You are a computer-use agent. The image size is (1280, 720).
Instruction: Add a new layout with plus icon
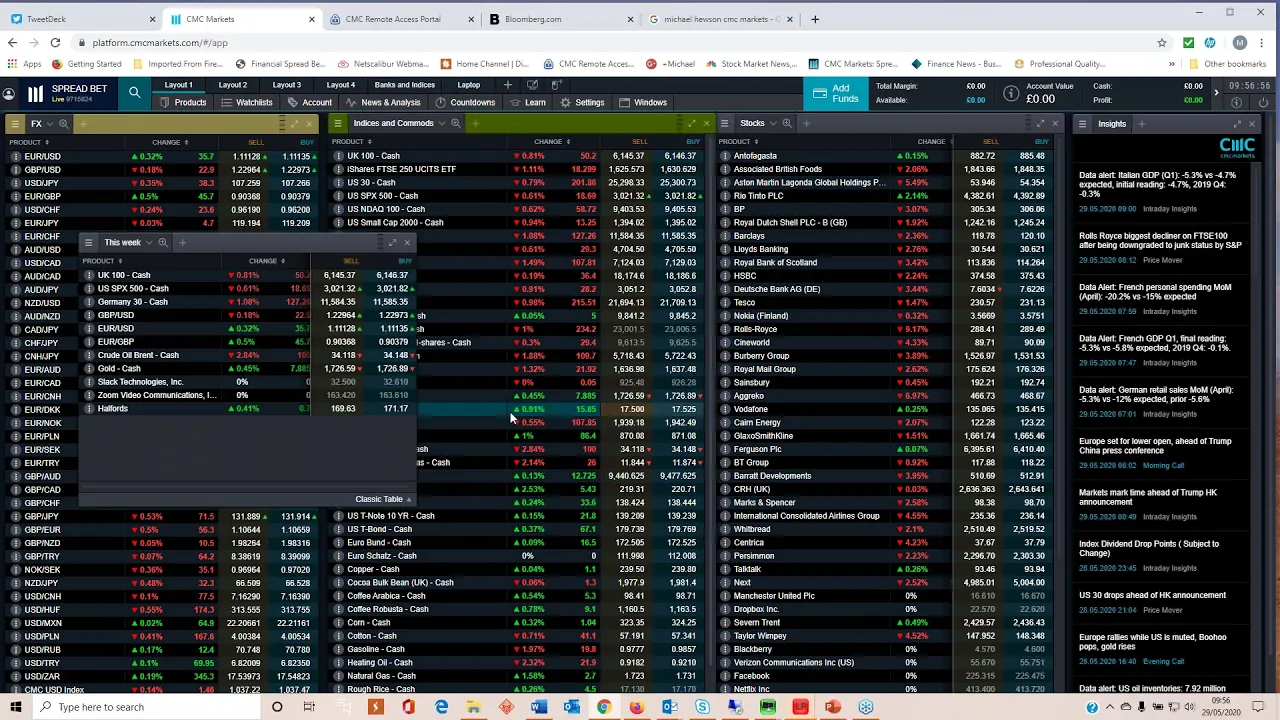508,85
